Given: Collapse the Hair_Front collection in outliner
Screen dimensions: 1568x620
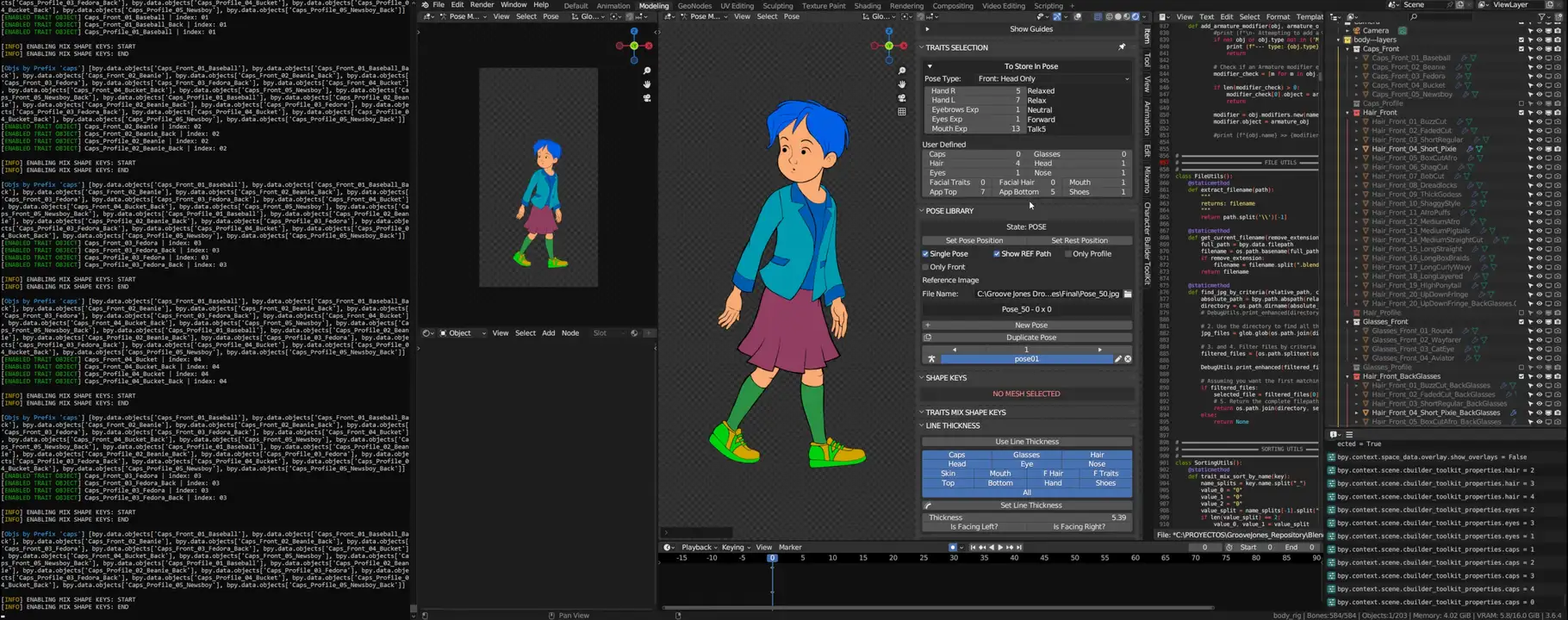Looking at the screenshot, I should pyautogui.click(x=1348, y=113).
